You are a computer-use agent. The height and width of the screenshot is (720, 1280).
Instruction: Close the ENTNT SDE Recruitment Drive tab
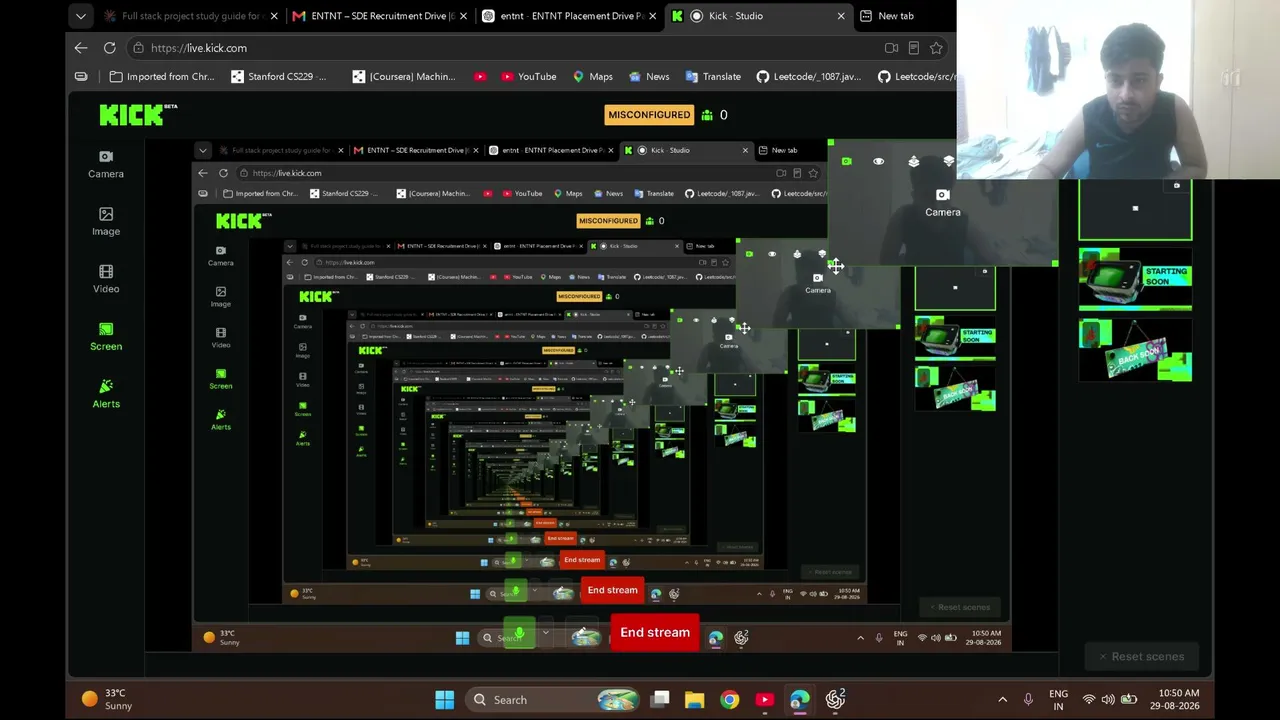pyautogui.click(x=463, y=16)
